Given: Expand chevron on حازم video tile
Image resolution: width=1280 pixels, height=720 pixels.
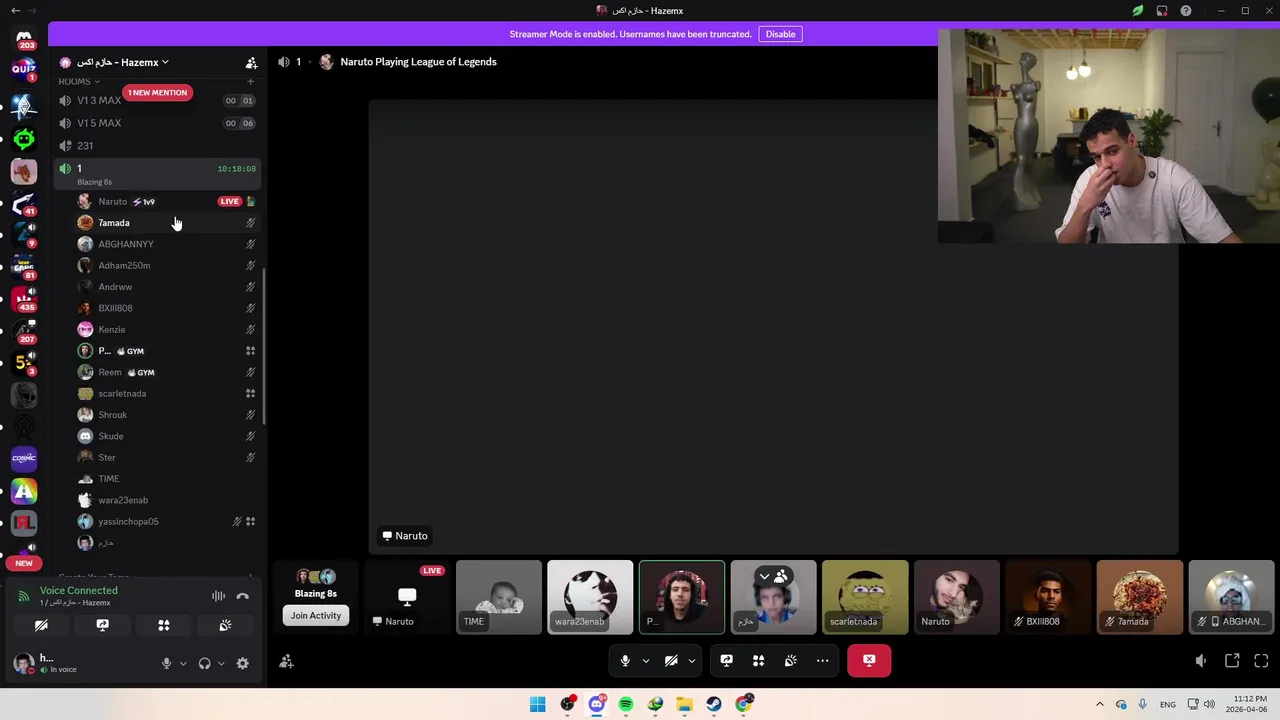Looking at the screenshot, I should (765, 577).
